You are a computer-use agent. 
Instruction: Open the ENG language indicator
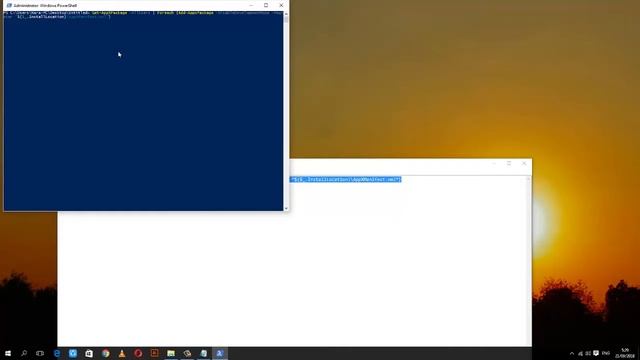(x=606, y=353)
